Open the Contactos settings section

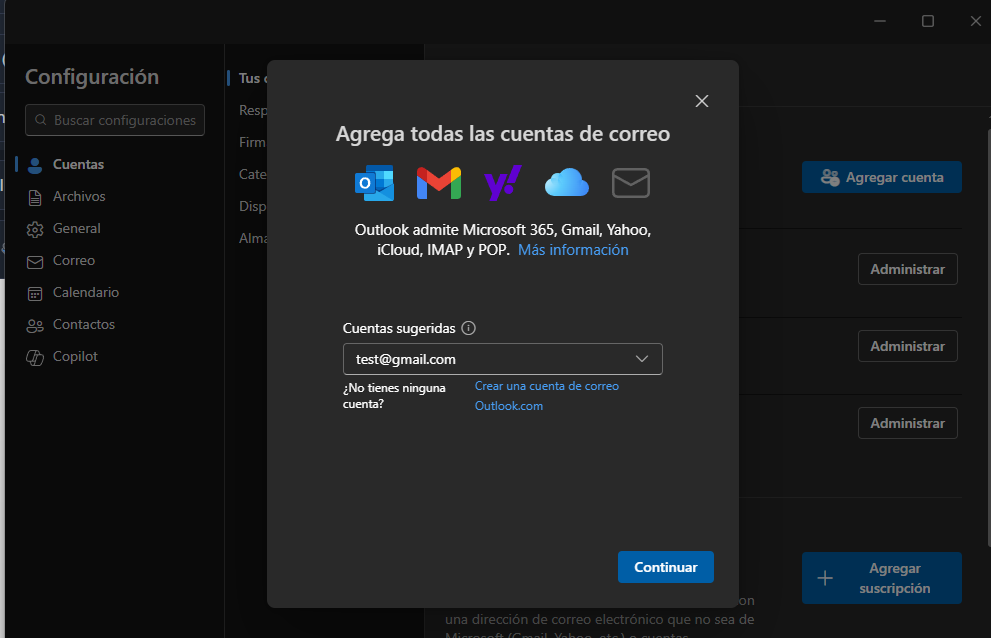point(84,324)
